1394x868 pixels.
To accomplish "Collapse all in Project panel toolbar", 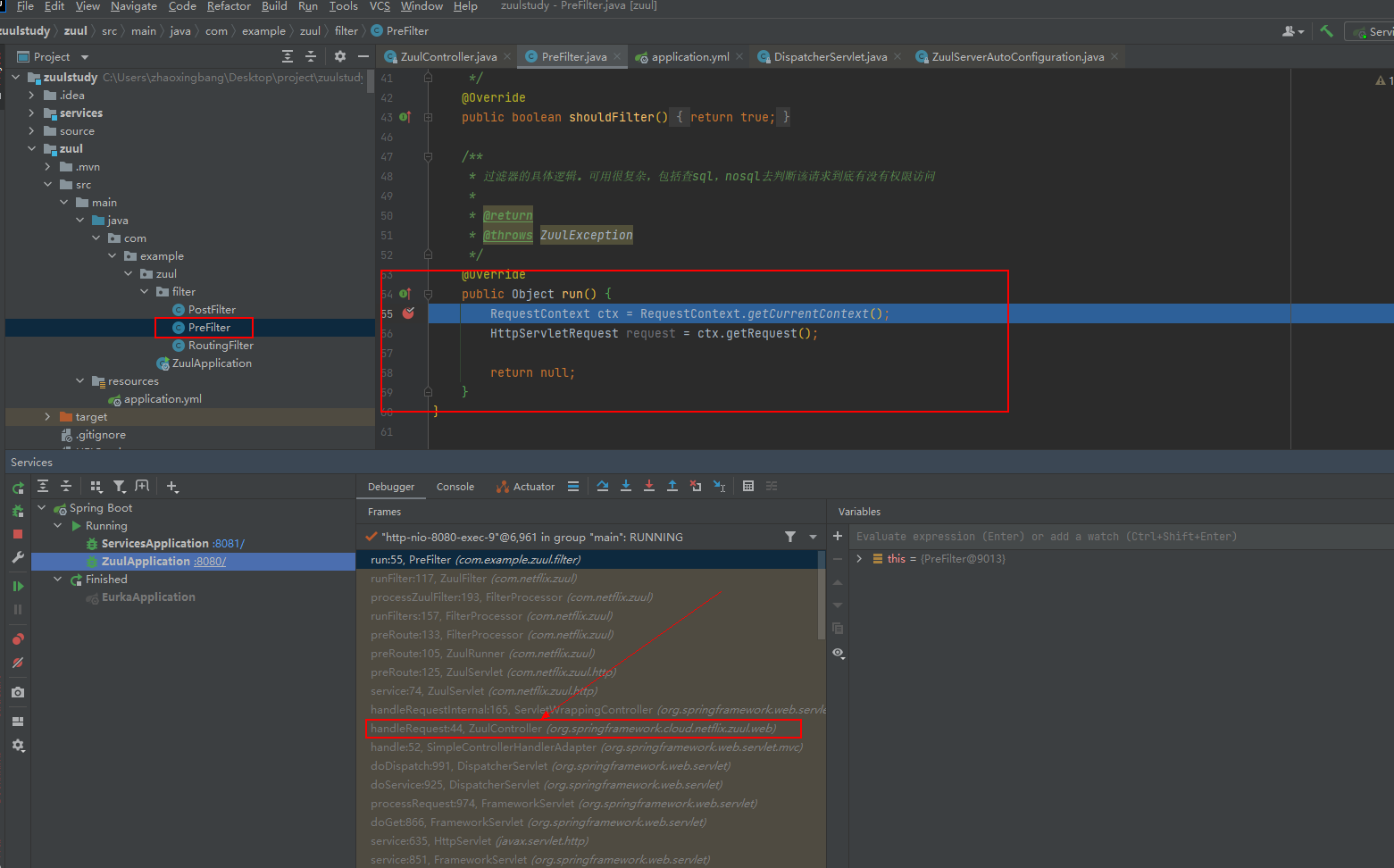I will [311, 56].
